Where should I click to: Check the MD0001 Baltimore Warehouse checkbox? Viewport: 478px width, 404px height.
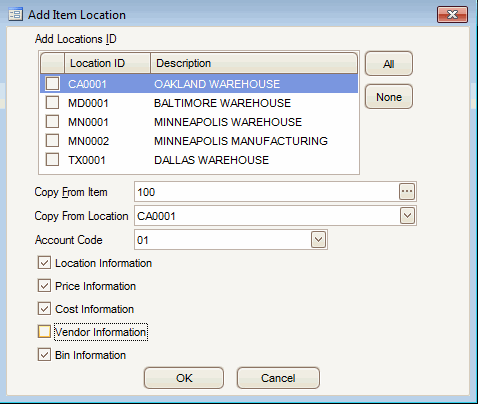click(52, 102)
